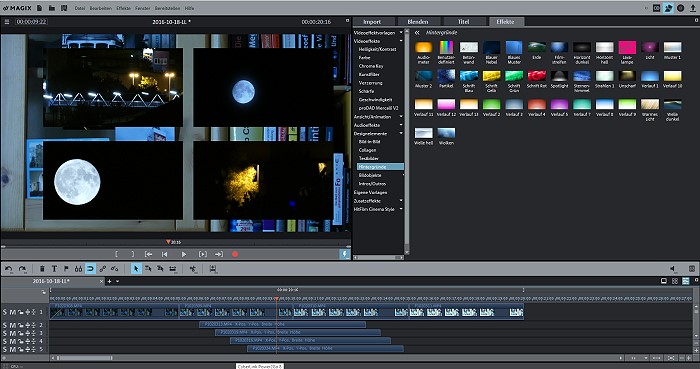Open the Effekte menu
The image size is (700, 369).
coord(123,8)
